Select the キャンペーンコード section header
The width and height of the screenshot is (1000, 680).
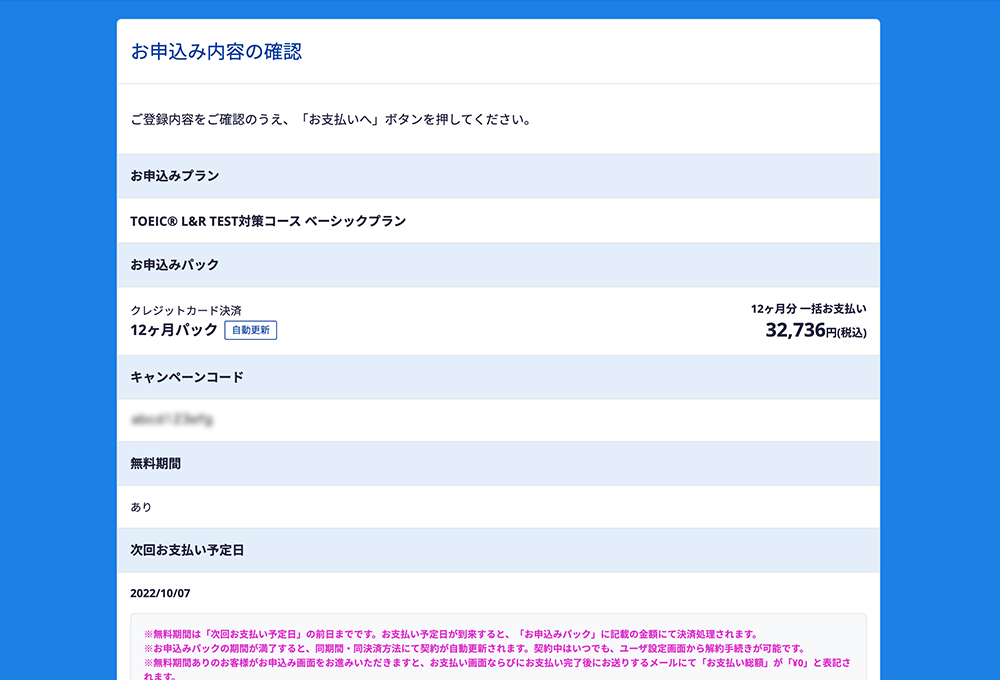[187, 377]
